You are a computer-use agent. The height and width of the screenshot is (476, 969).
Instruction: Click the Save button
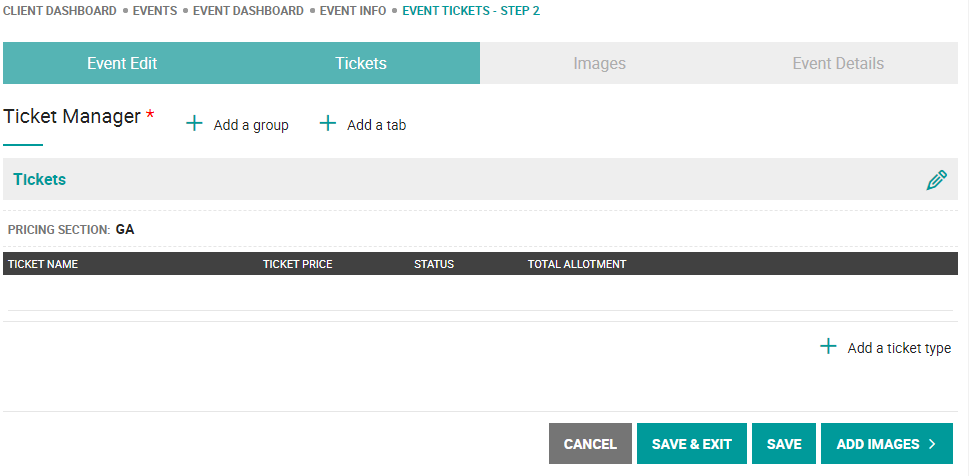point(784,444)
